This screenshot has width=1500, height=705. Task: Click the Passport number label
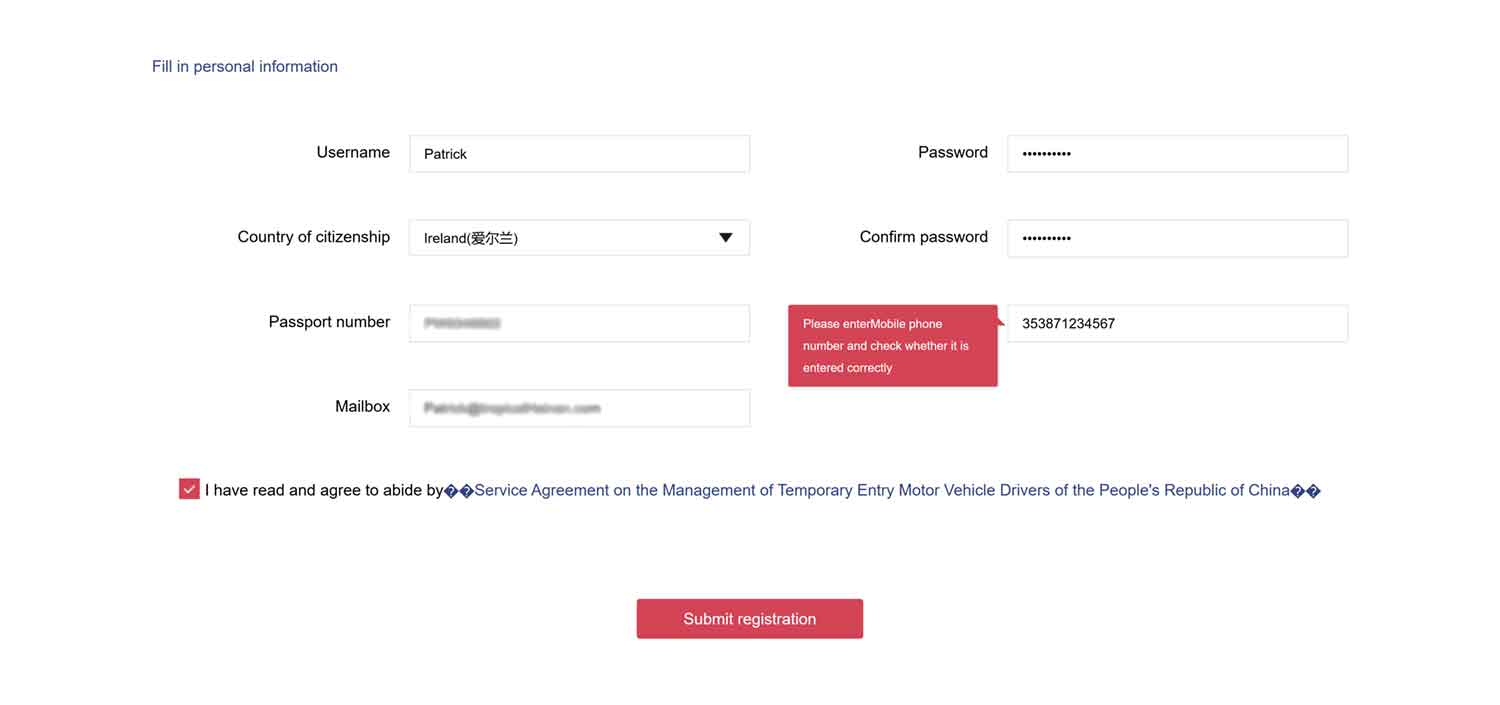tap(329, 322)
